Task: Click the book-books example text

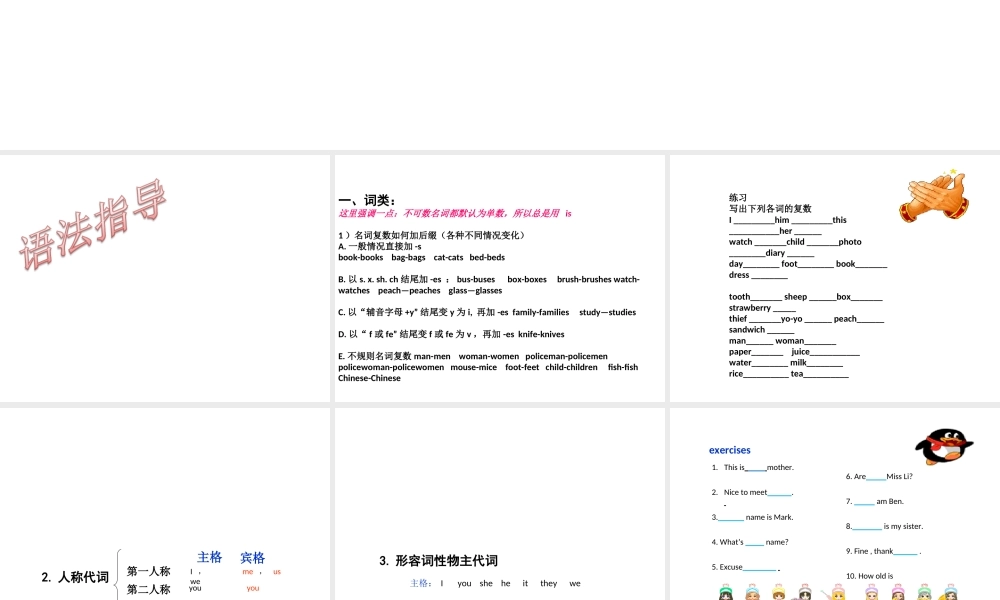Action: [x=360, y=257]
